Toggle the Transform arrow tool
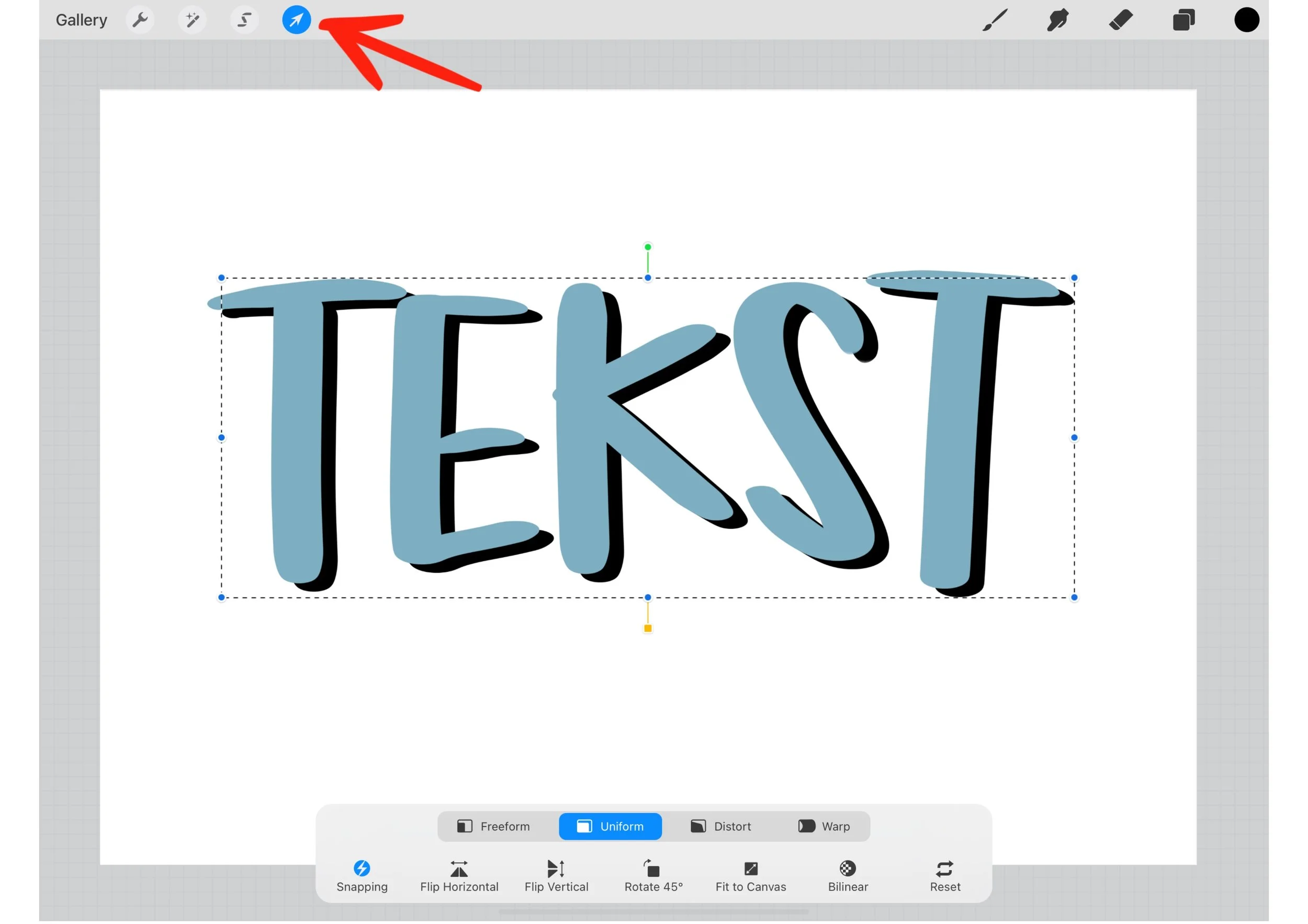This screenshot has height=924, width=1308. 297,20
